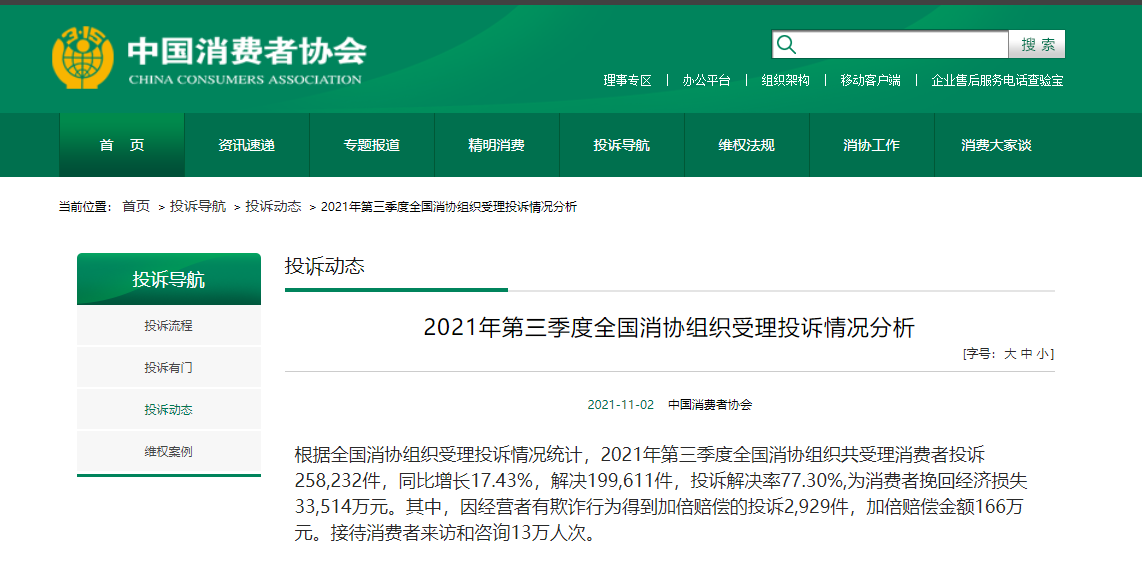Viewport: 1142px width, 574px height.
Task: Click the CHINA CONSUMERS ASSOCIATION English title text
Action: 245,79
